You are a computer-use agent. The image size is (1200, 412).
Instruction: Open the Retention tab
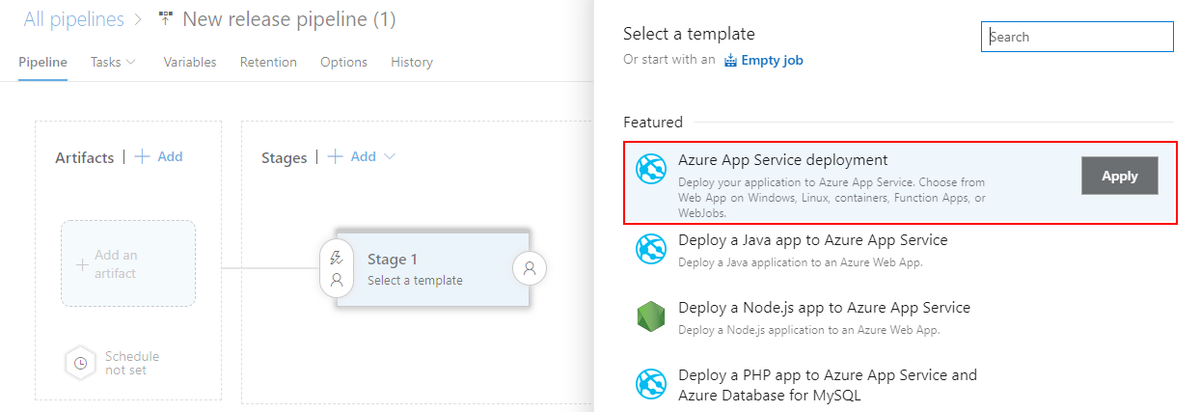click(268, 62)
